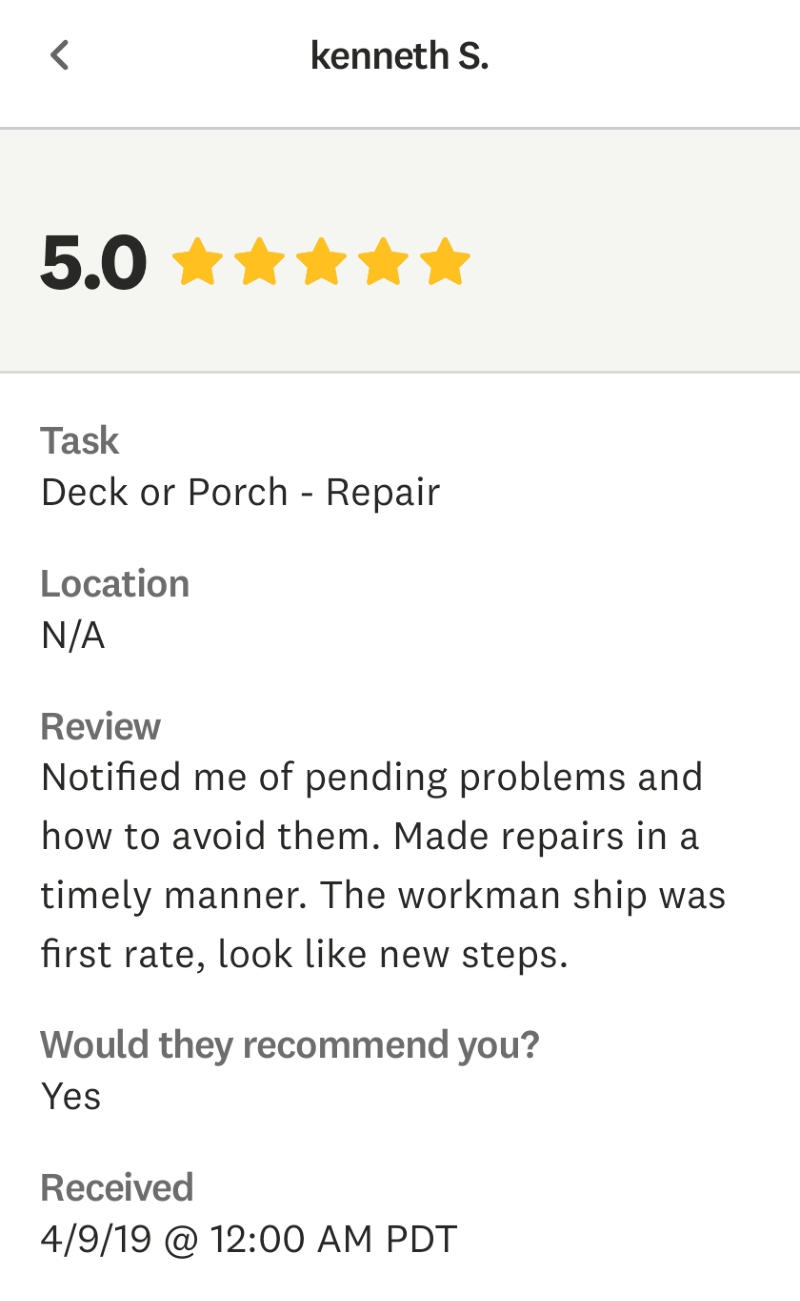Click the kenneth S. header title
The width and height of the screenshot is (800, 1301).
[399, 56]
